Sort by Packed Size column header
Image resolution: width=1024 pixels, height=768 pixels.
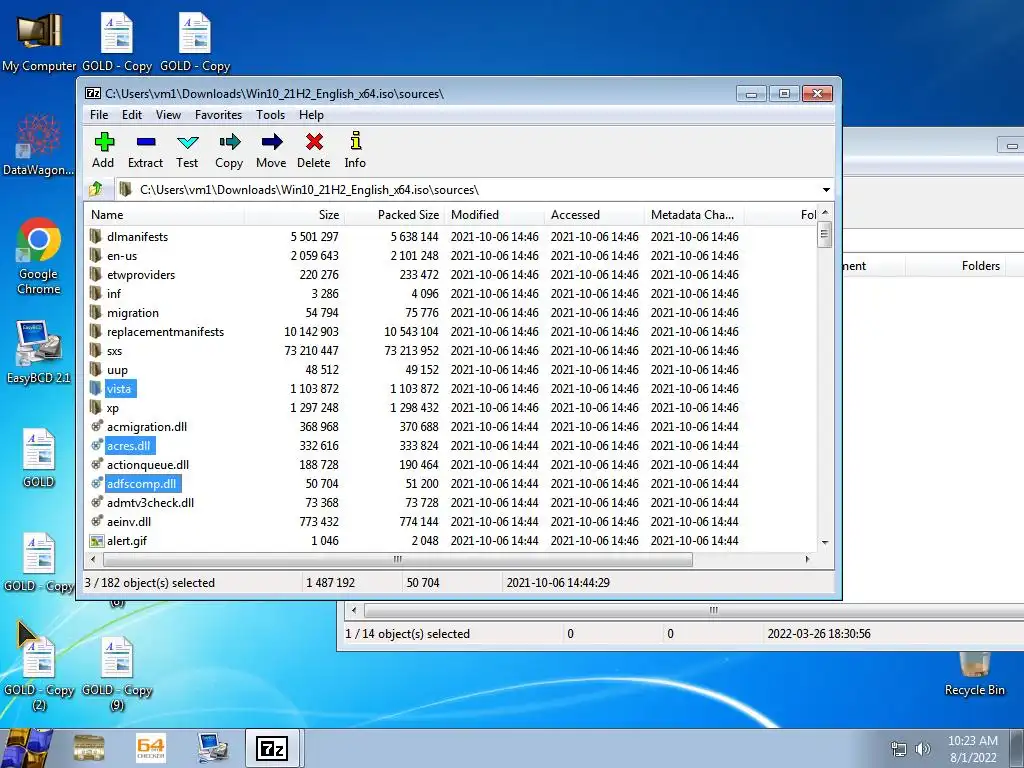pos(394,214)
